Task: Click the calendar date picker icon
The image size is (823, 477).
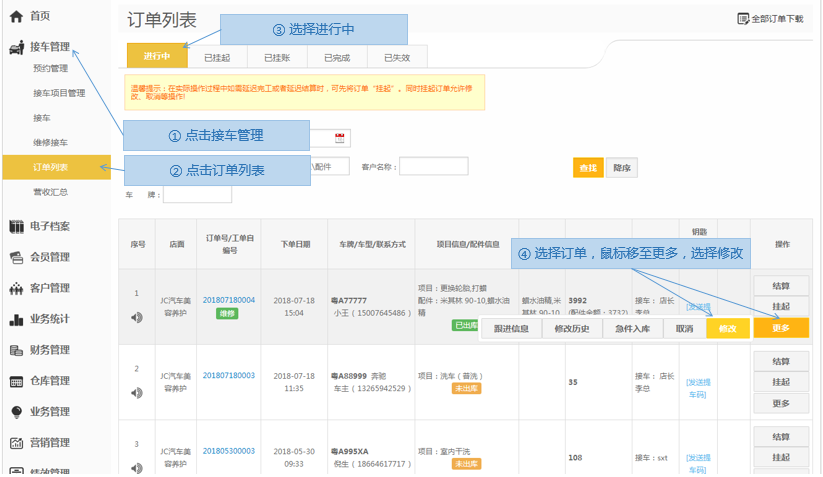Action: click(340, 138)
